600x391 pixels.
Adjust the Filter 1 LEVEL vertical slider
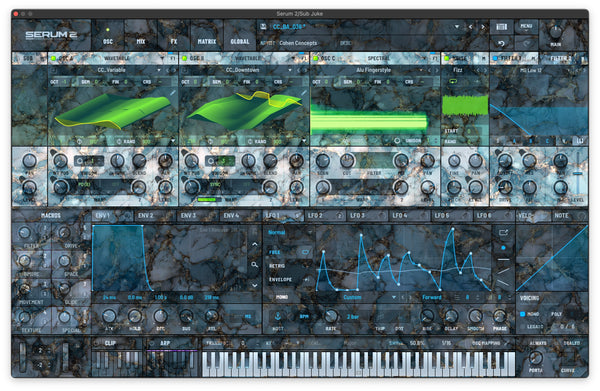(x=577, y=174)
